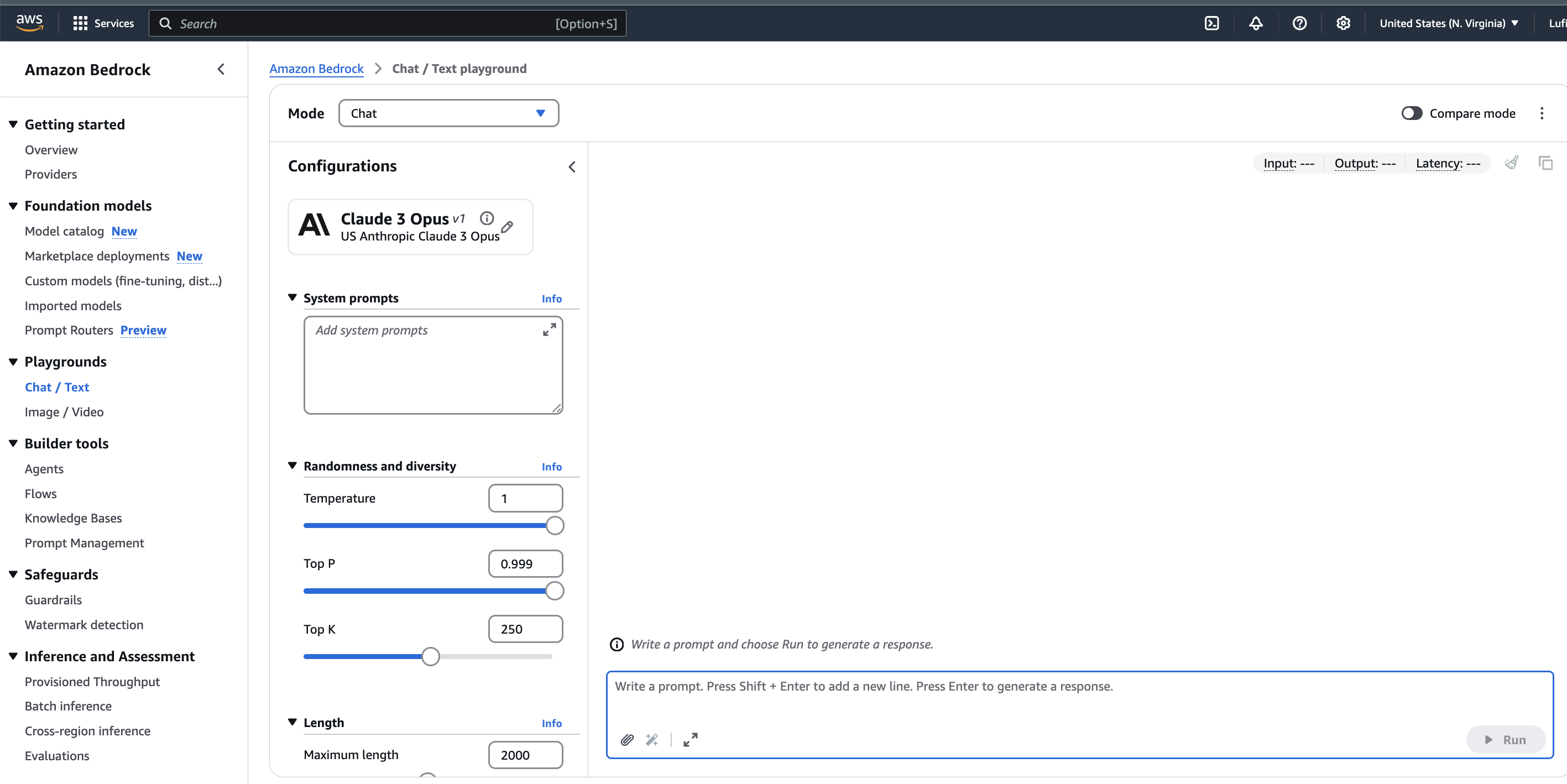
Task: Copy conversation using the copy icon
Action: point(1545,163)
